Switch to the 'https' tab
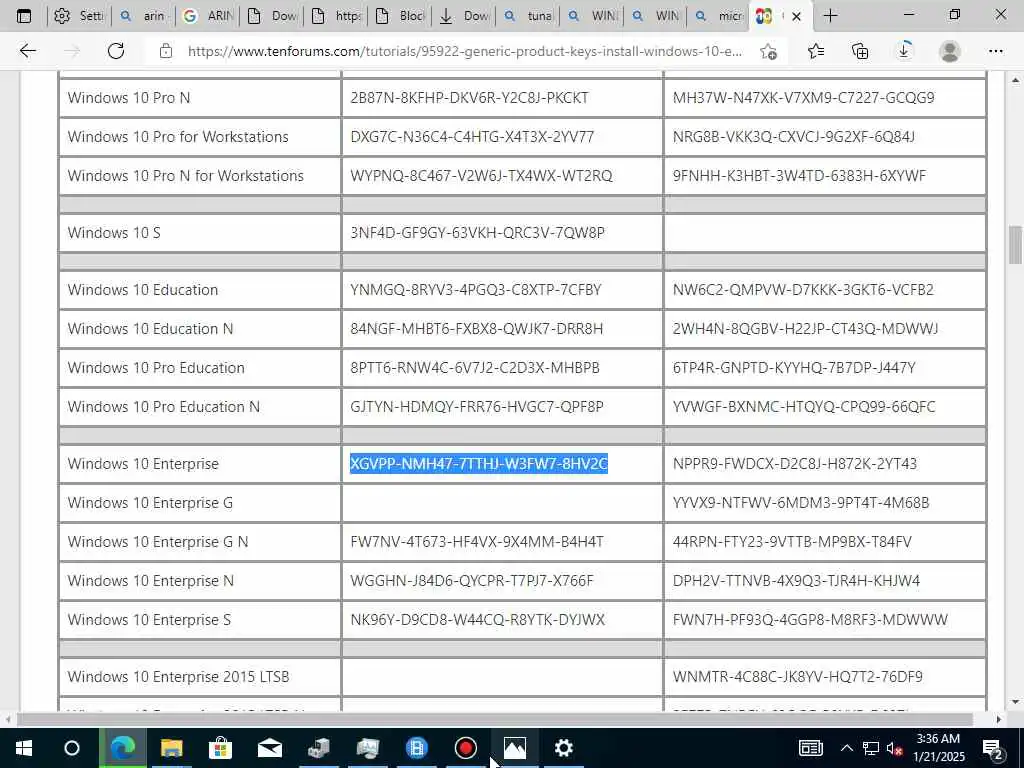The height and width of the screenshot is (768, 1024). point(336,16)
